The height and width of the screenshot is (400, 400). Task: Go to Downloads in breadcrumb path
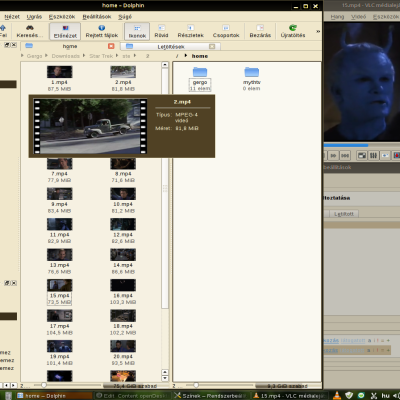coord(65,56)
